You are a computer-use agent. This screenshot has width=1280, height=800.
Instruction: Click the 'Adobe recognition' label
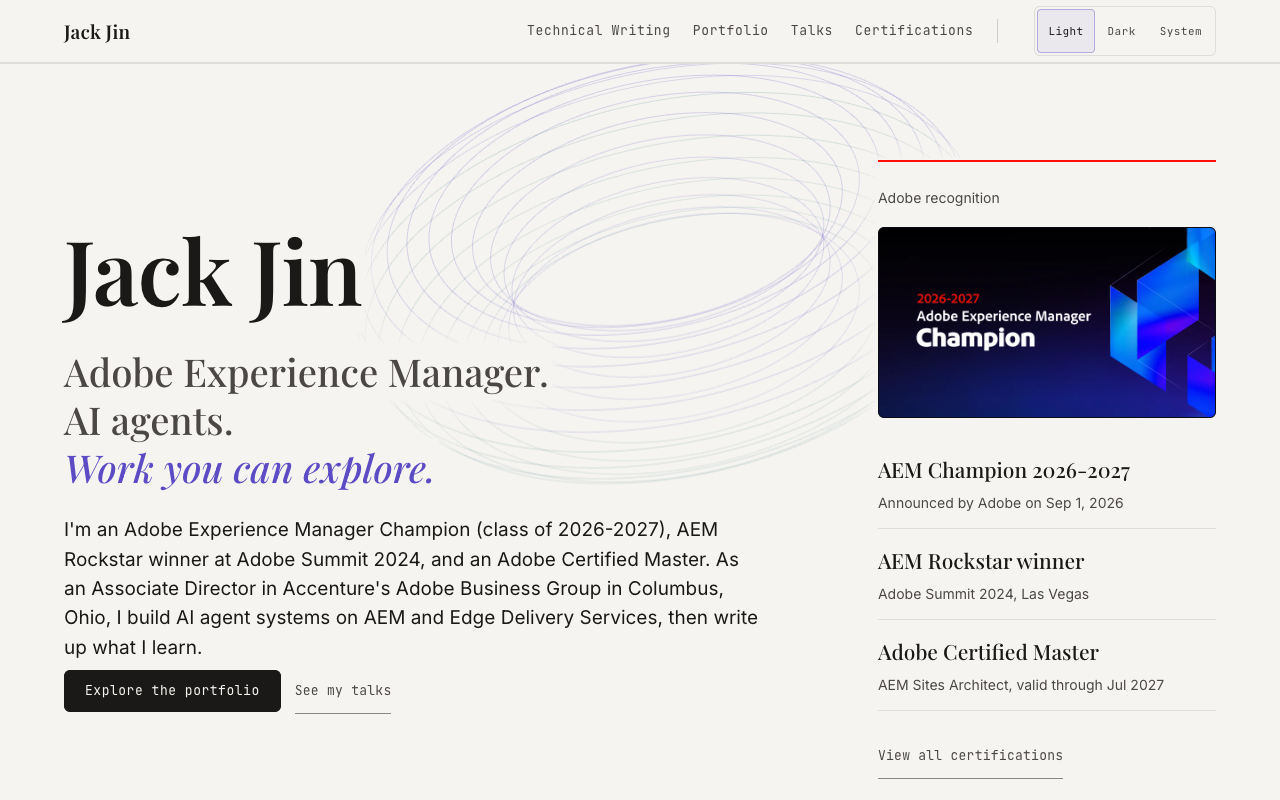[939, 198]
